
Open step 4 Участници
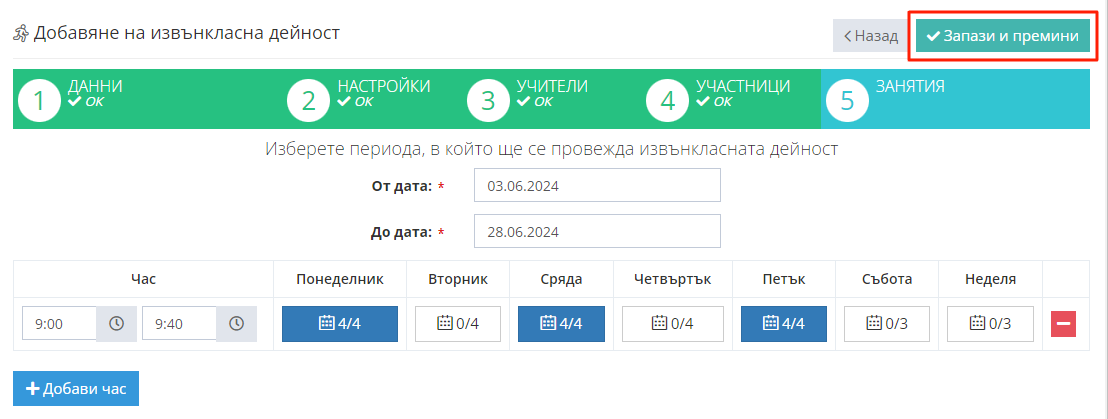[718, 99]
